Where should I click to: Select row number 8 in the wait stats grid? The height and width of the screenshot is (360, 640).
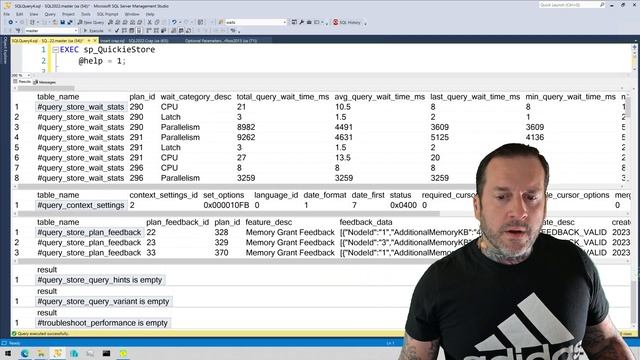17,178
